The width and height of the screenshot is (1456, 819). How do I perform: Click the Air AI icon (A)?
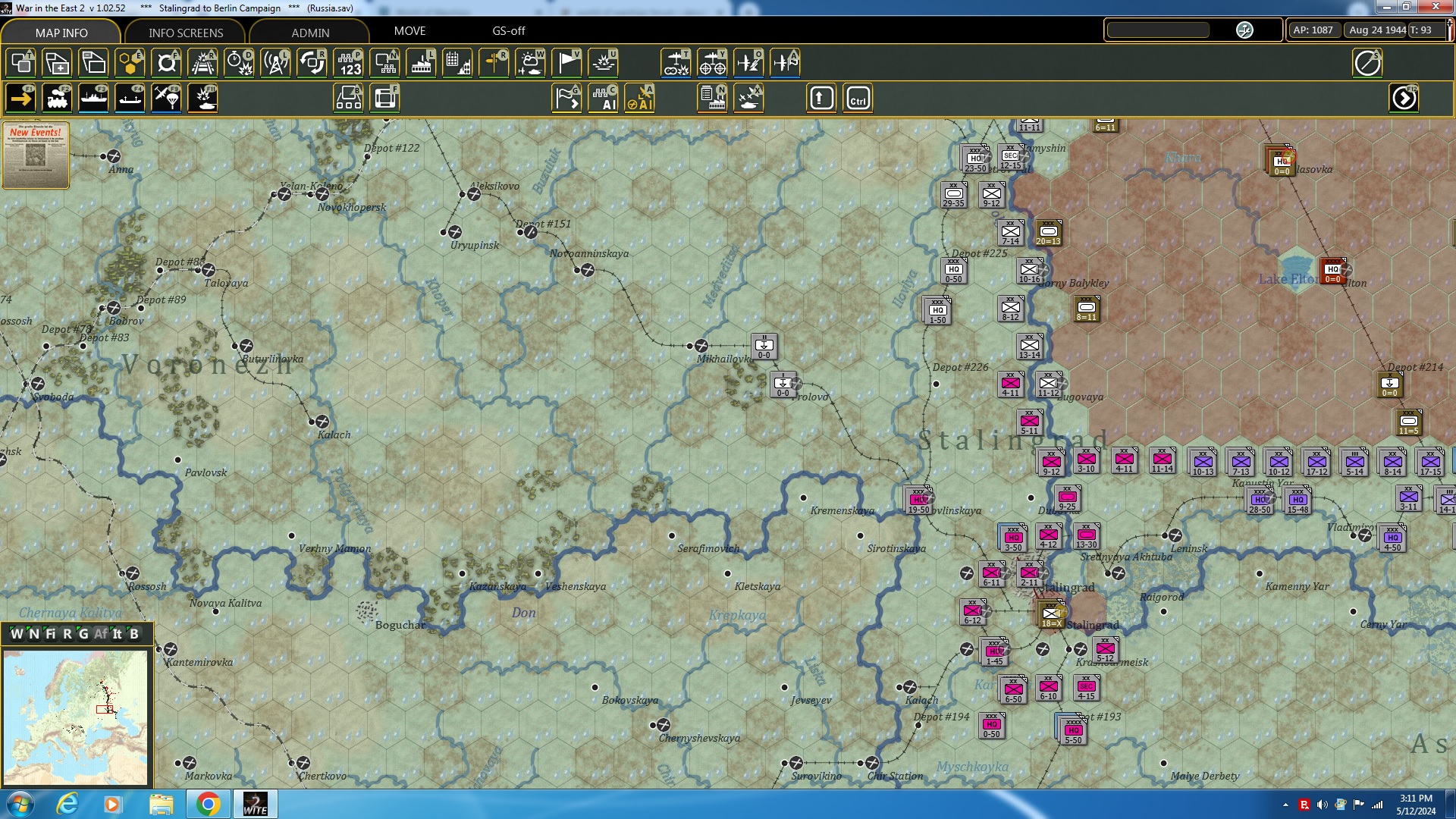coord(640,98)
